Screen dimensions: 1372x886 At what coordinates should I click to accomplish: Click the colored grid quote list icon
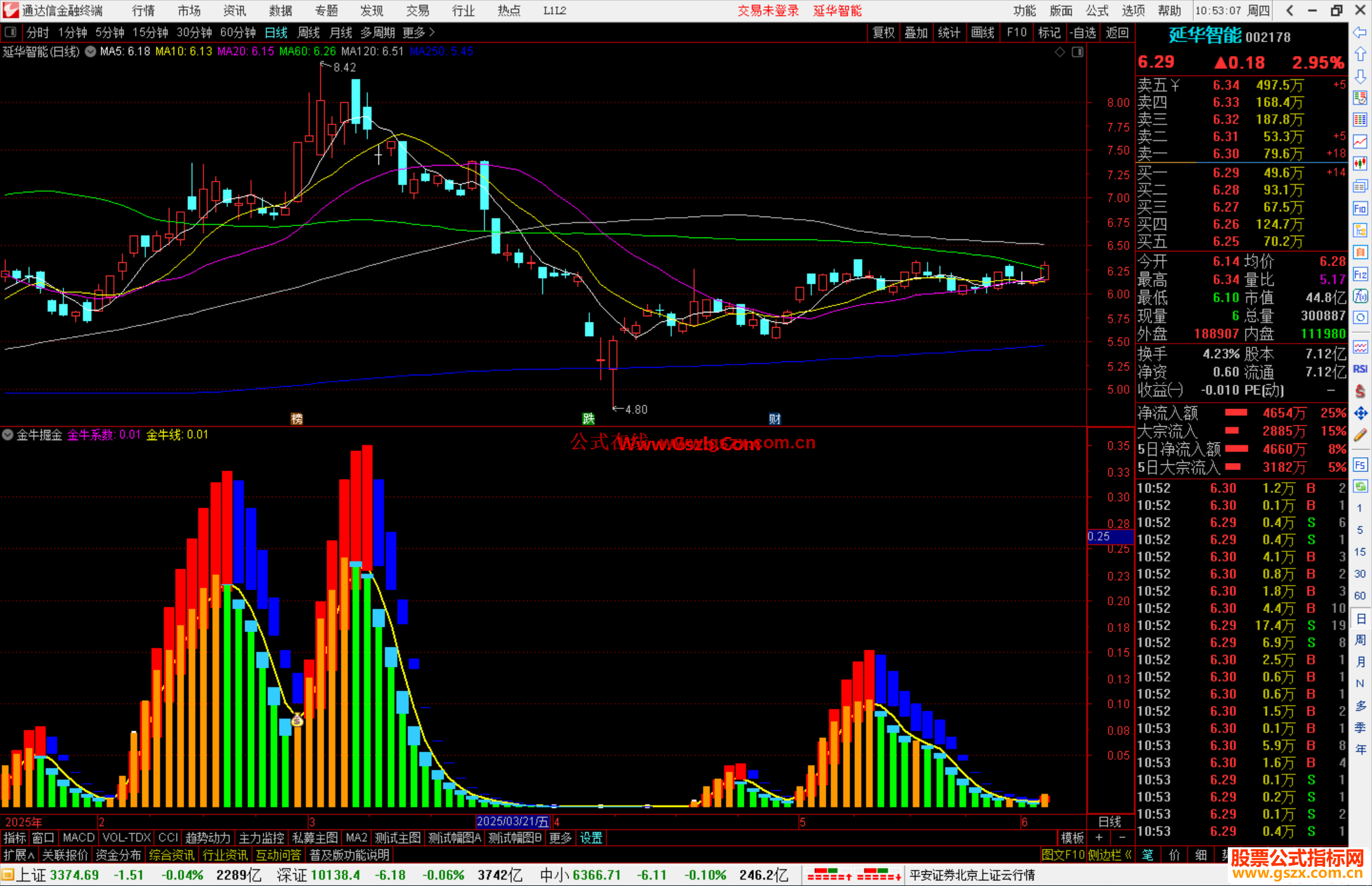click(x=1360, y=120)
